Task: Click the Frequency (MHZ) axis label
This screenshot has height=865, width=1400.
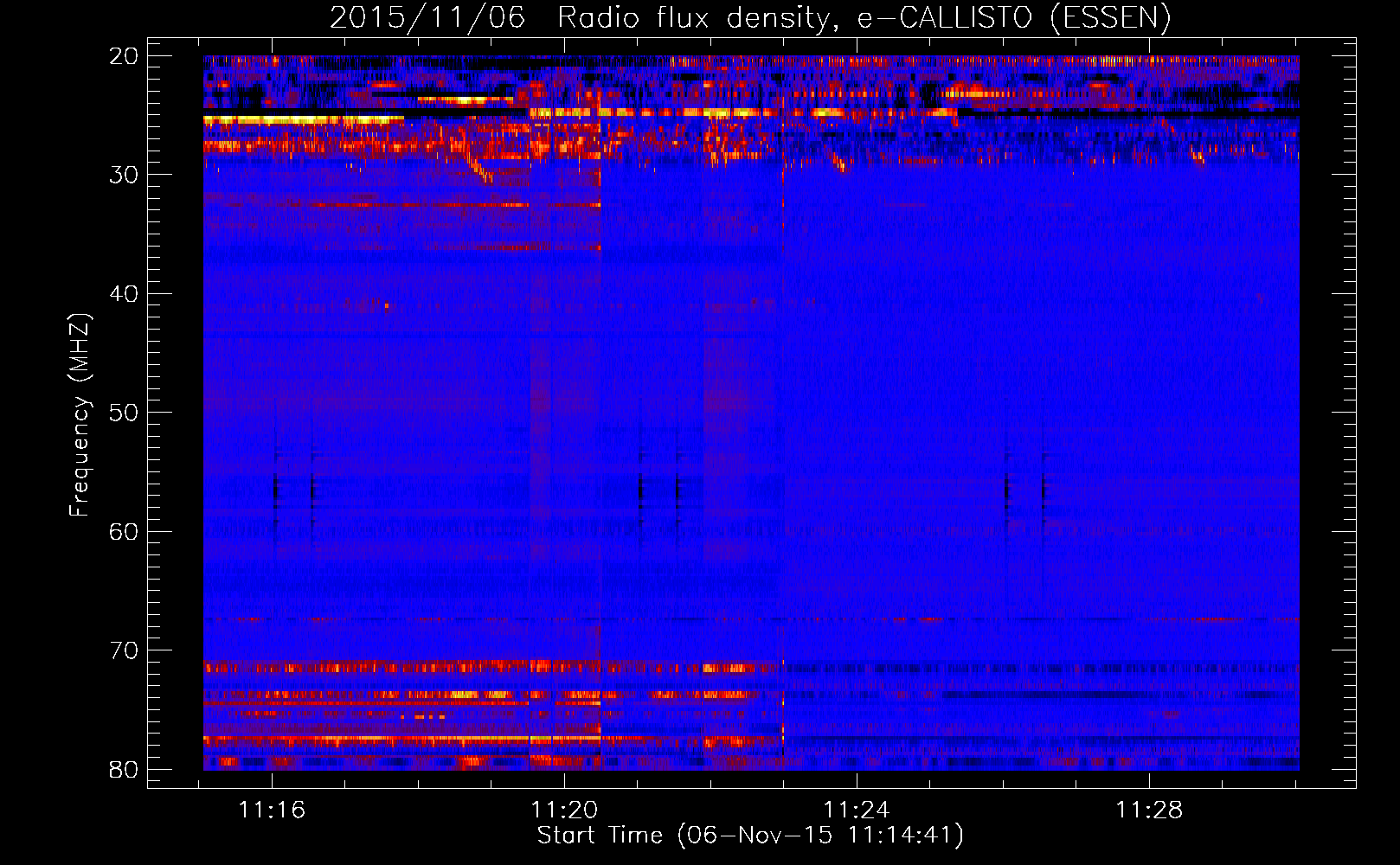Action: coord(80,415)
